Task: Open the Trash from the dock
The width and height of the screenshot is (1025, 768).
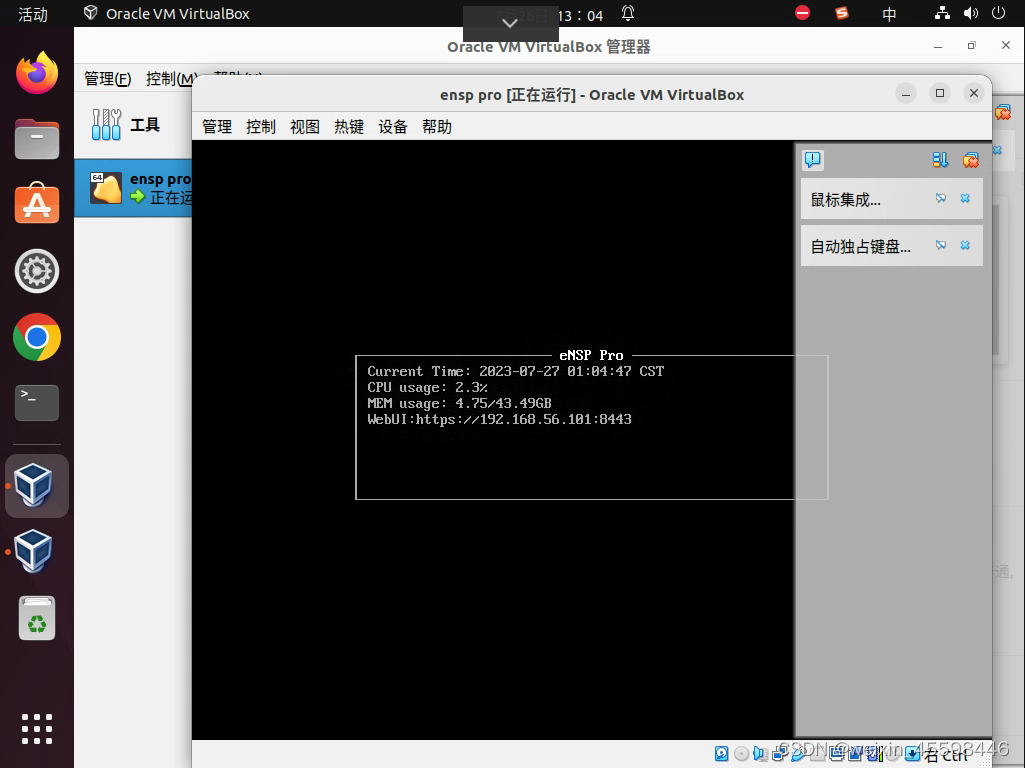Action: (37, 618)
